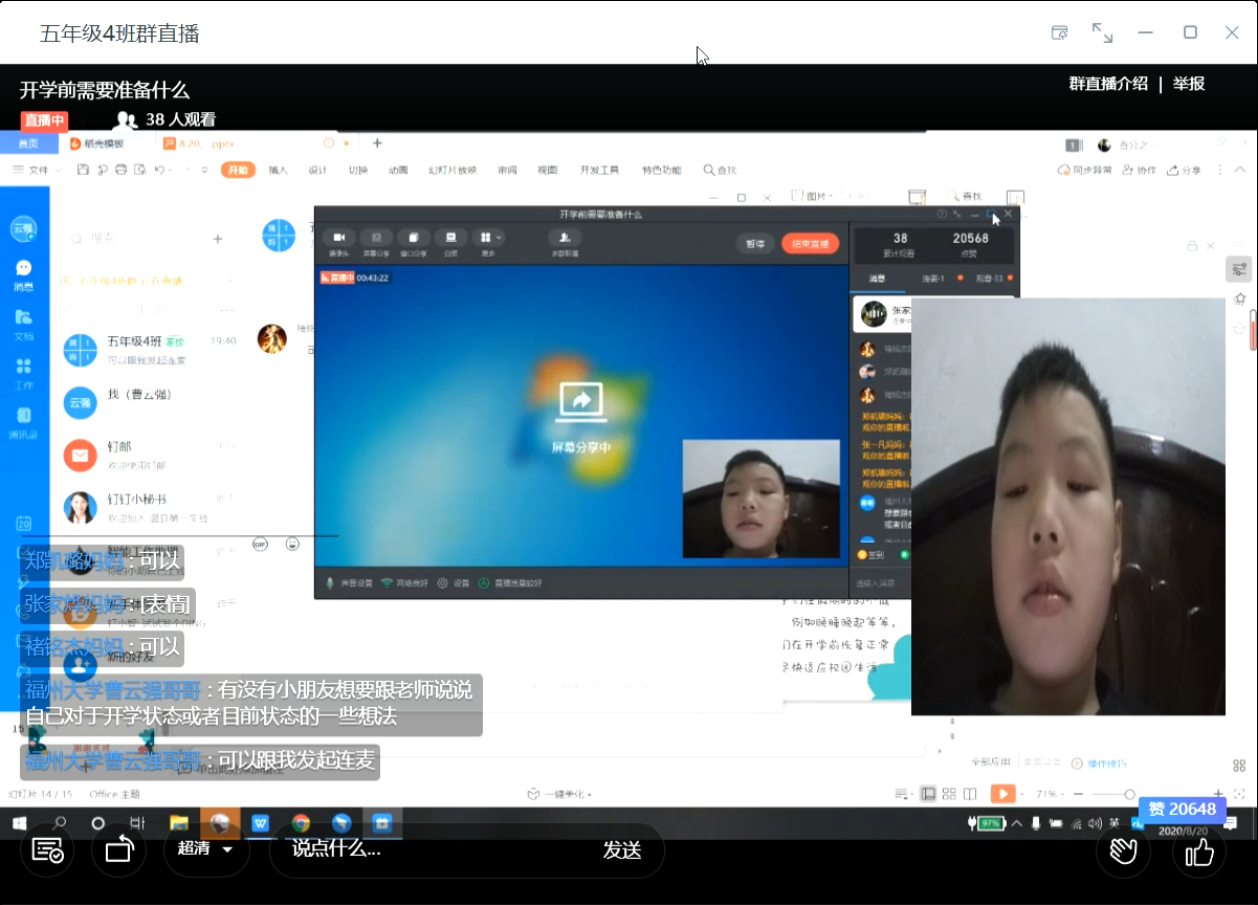This screenshot has height=905, width=1258.
Task: Open the task list icon at bottom left
Action: tap(48, 851)
